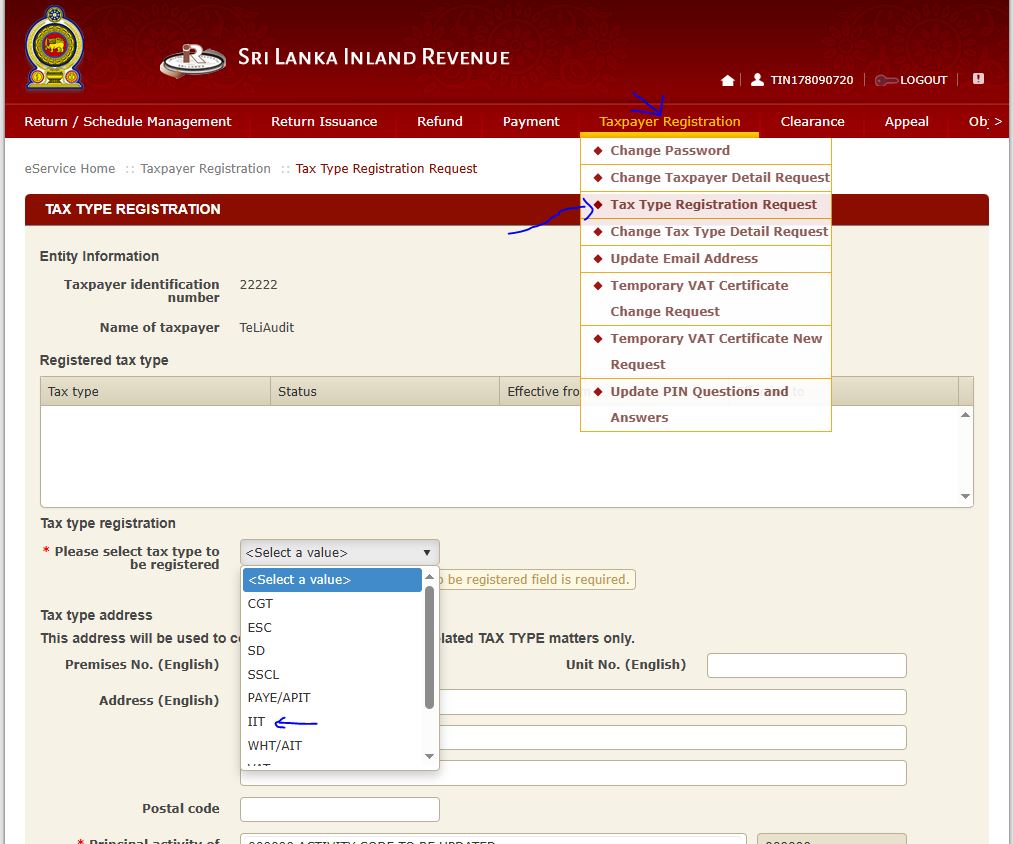Open alerts via the exclamation mark icon

click(977, 78)
